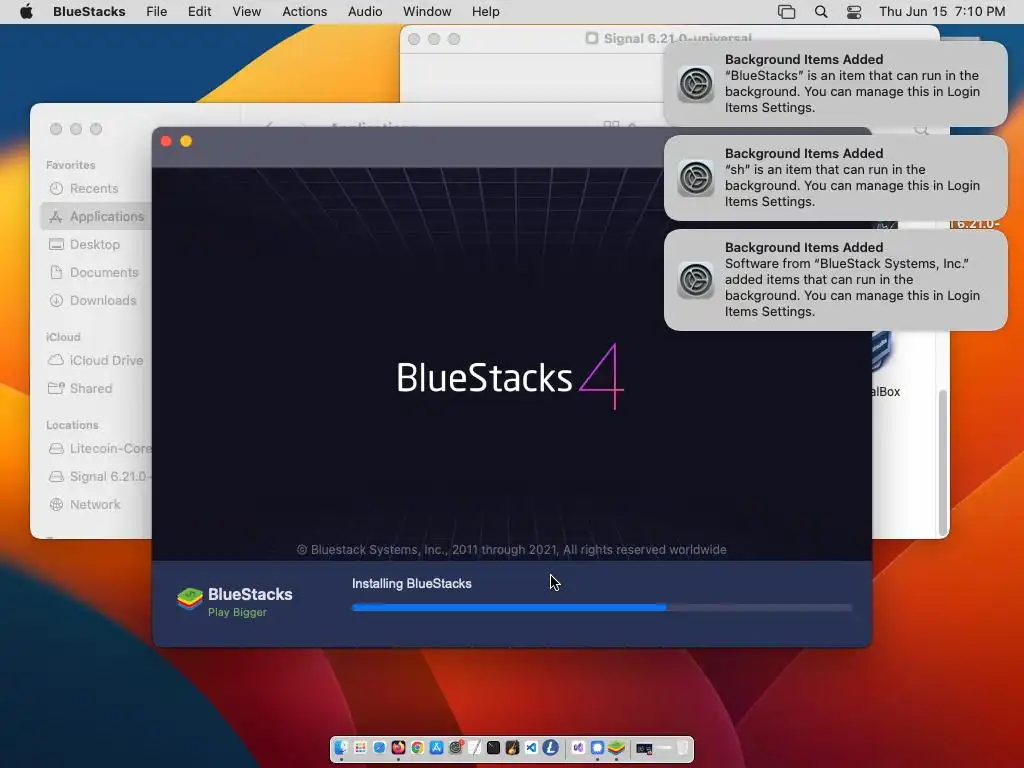Open the "sh" background item notification
This screenshot has width=1024, height=768.
[x=835, y=178]
